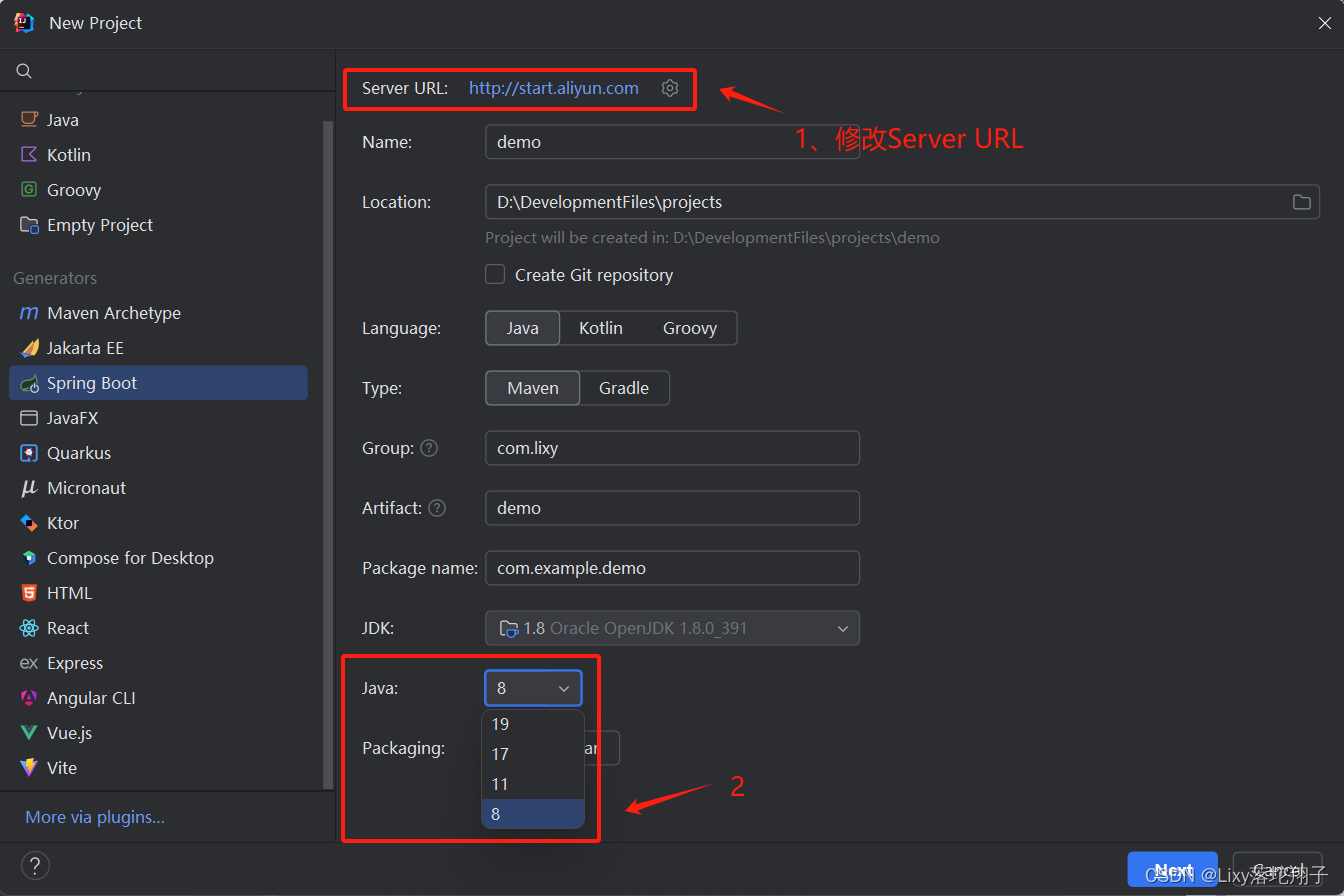This screenshot has width=1344, height=896.
Task: Pick Java version 19
Action: [533, 724]
